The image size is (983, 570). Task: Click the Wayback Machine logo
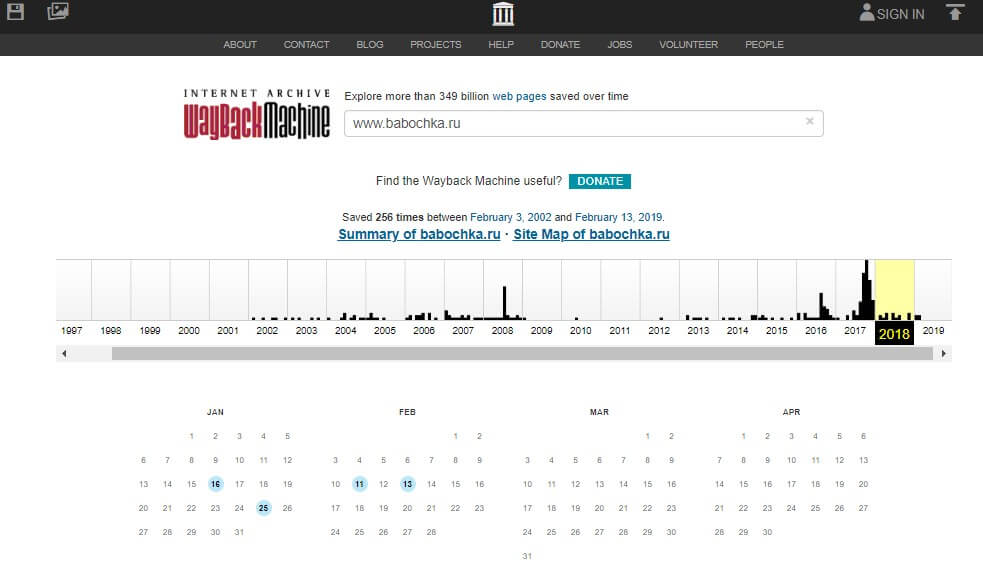[x=256, y=113]
